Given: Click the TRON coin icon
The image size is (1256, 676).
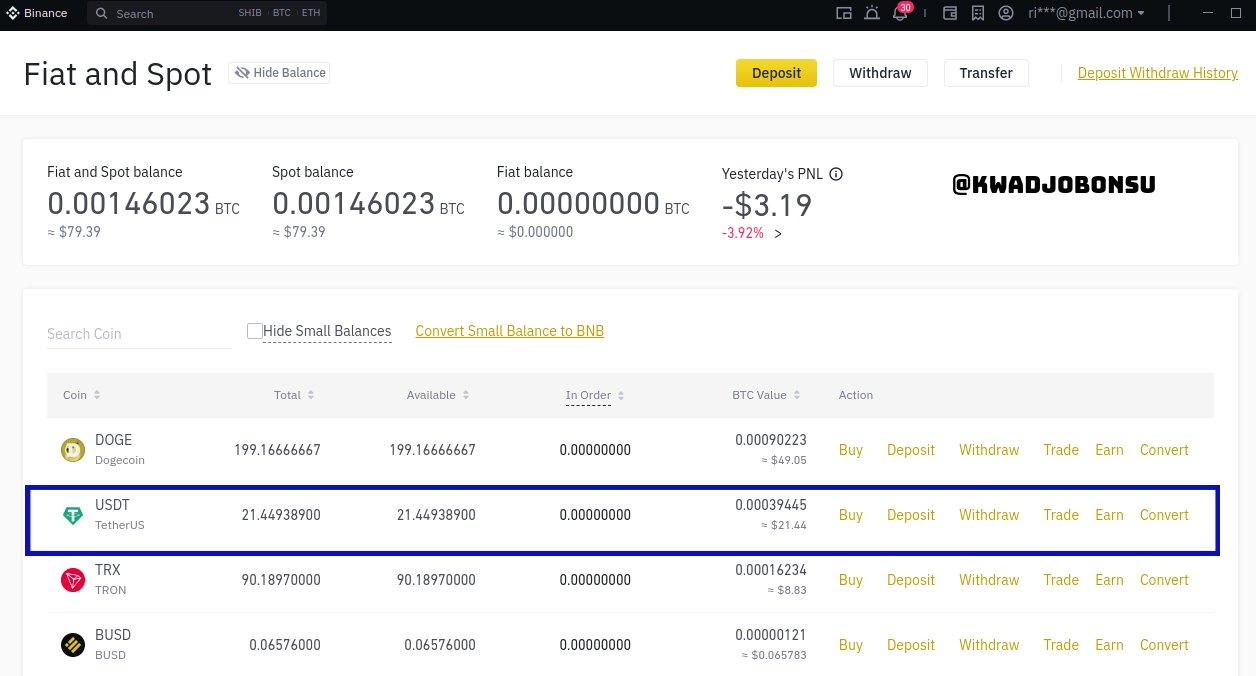Looking at the screenshot, I should pyautogui.click(x=73, y=580).
